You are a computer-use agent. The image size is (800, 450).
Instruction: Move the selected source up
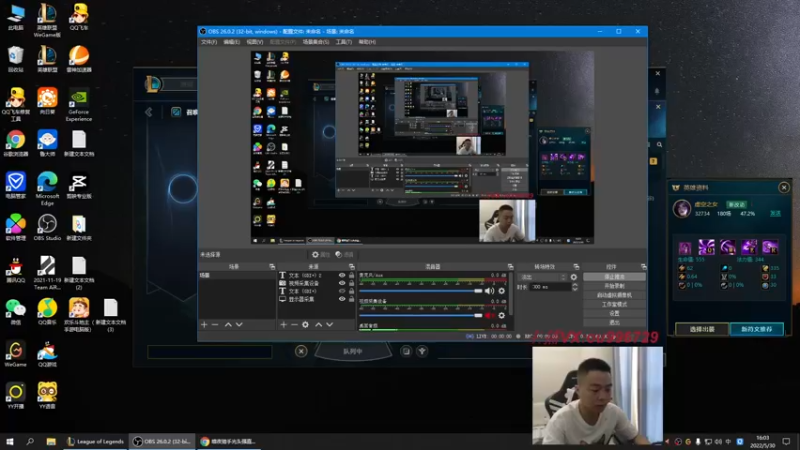(318, 324)
